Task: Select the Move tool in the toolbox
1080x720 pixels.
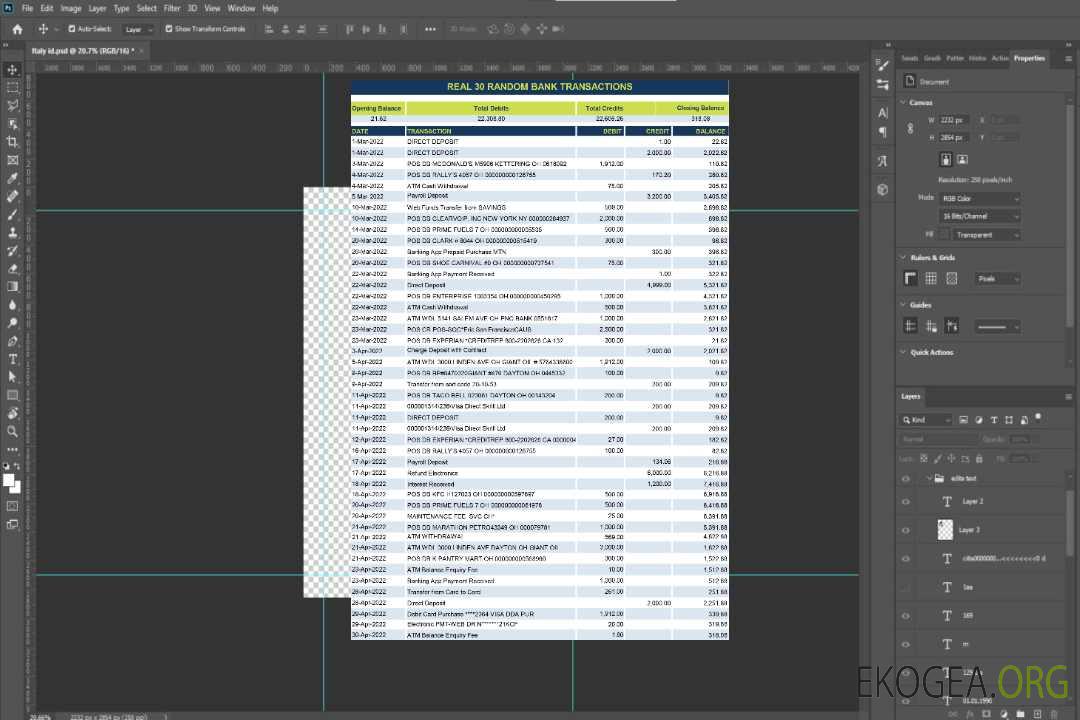Action: (12, 70)
